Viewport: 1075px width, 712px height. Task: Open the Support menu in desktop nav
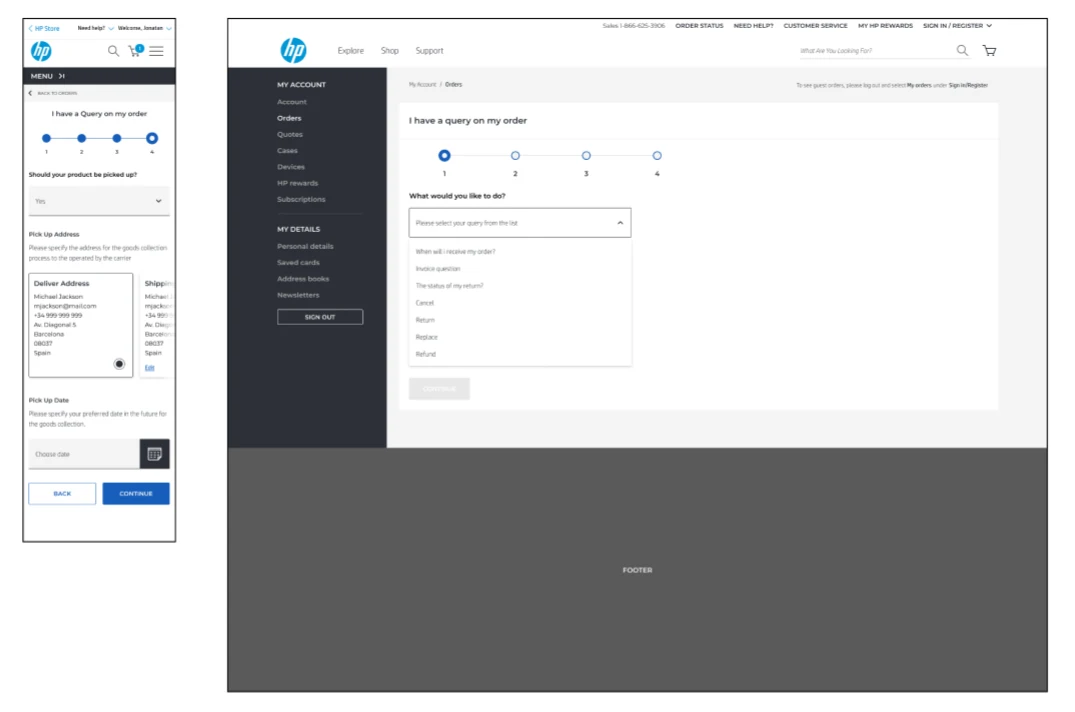[x=429, y=51]
